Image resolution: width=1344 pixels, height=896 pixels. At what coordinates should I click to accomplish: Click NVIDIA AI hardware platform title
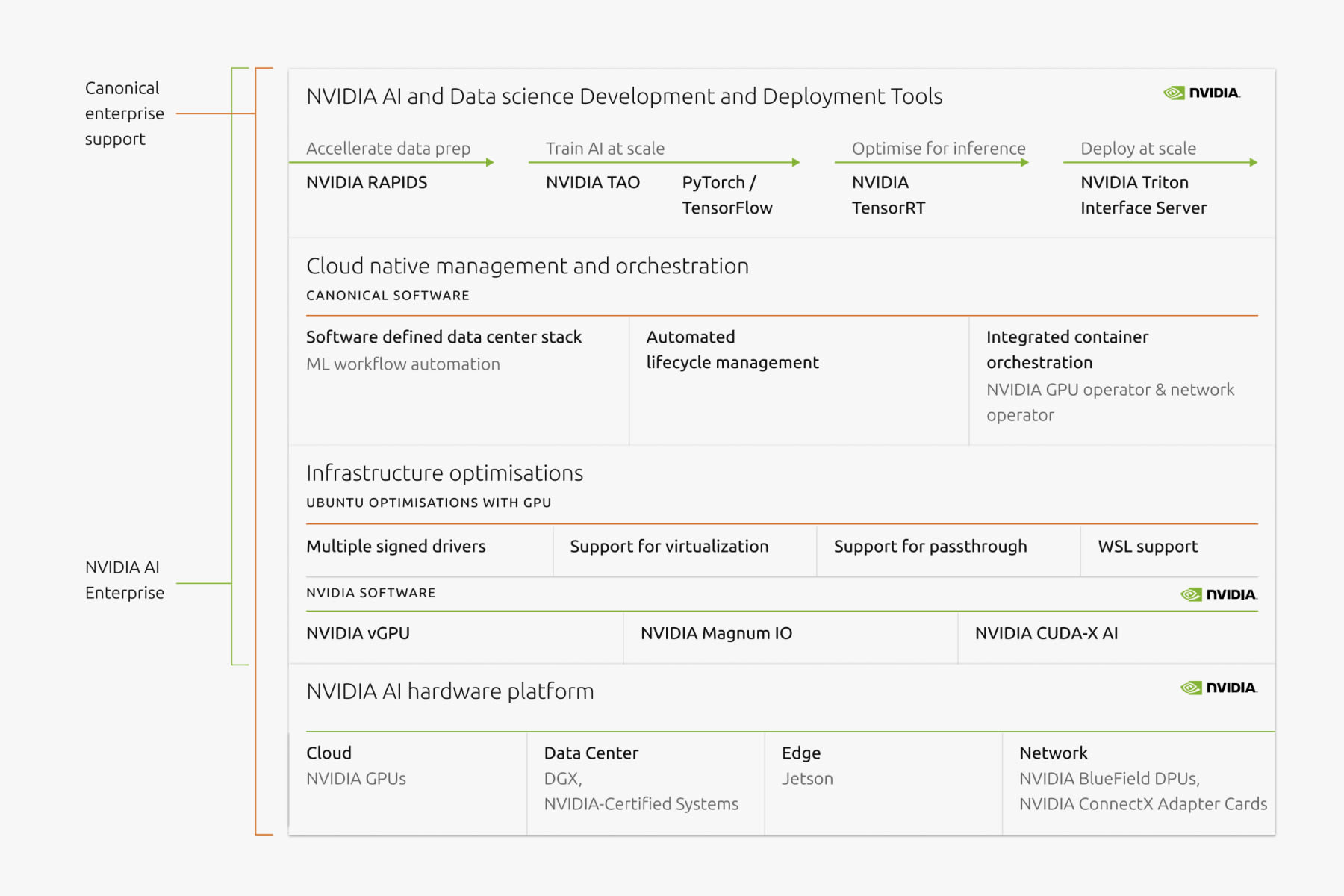pyautogui.click(x=449, y=691)
